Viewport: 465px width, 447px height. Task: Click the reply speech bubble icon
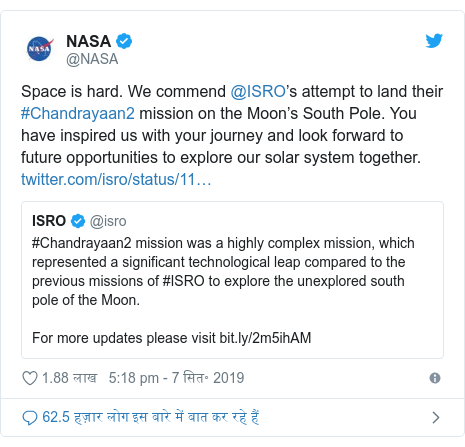pos(30,418)
